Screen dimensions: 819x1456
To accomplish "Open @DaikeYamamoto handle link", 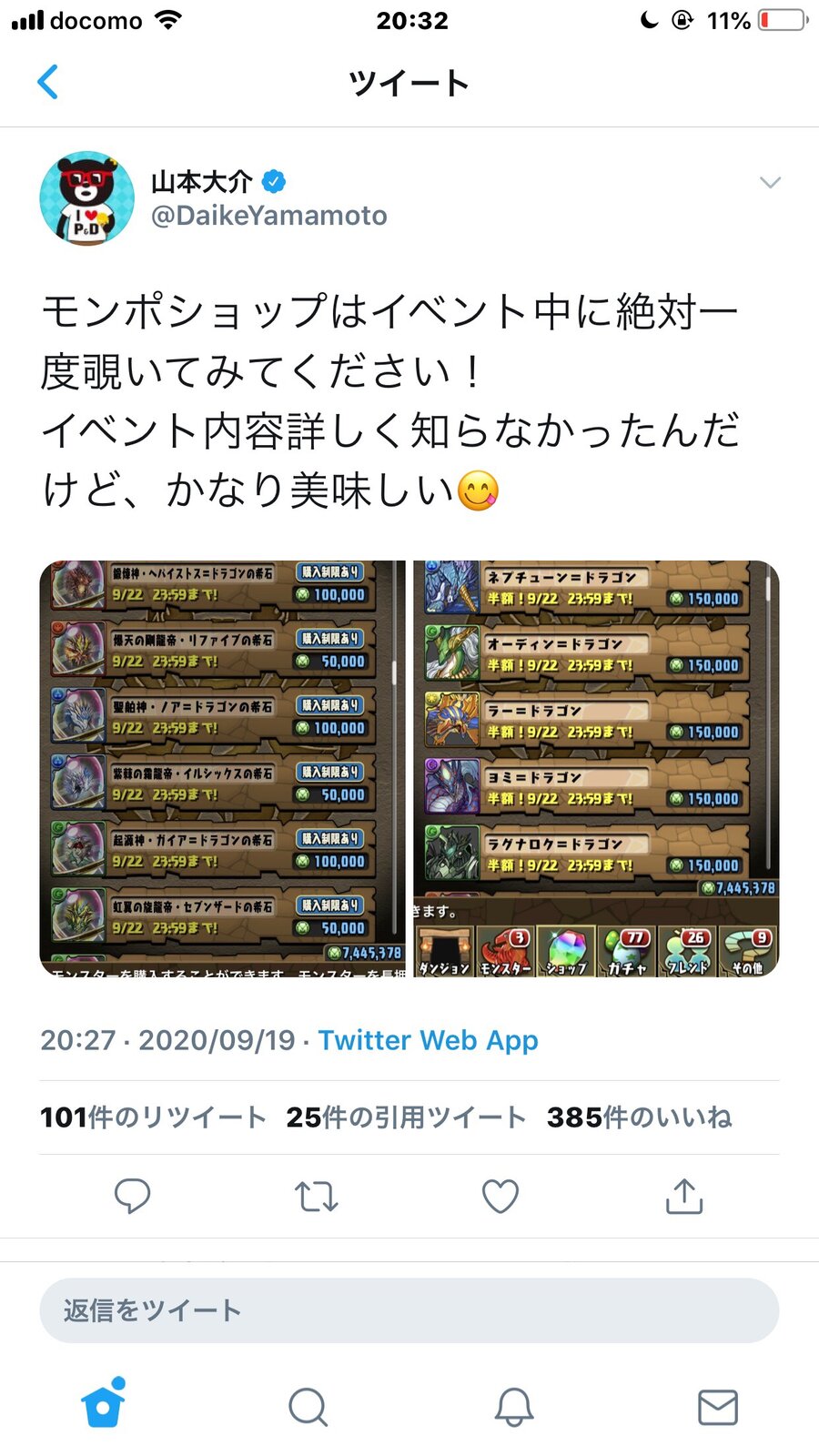I will pyautogui.click(x=268, y=216).
